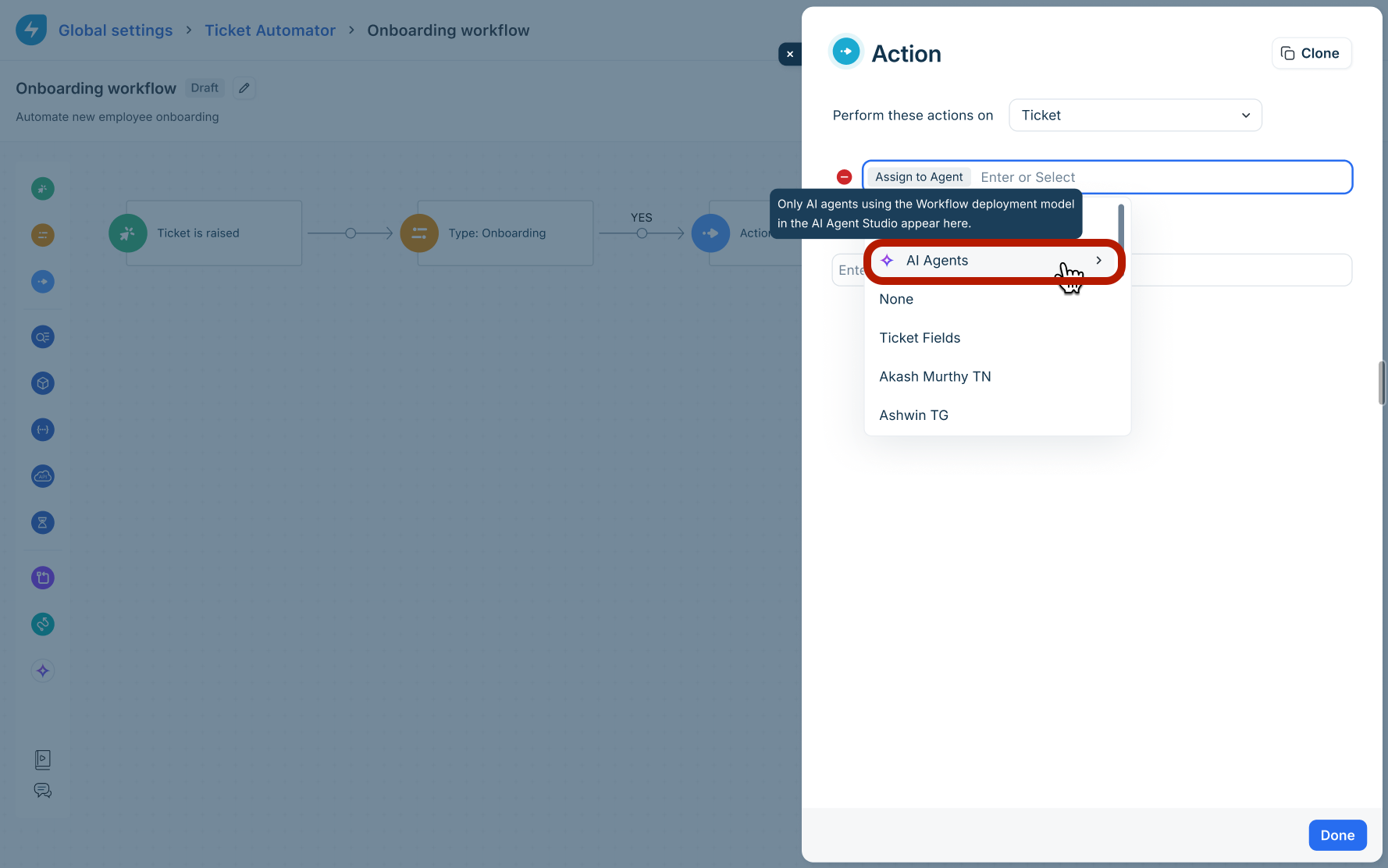The image size is (1388, 868).
Task: Select the AI sparkle sidebar icon
Action: pos(43,671)
